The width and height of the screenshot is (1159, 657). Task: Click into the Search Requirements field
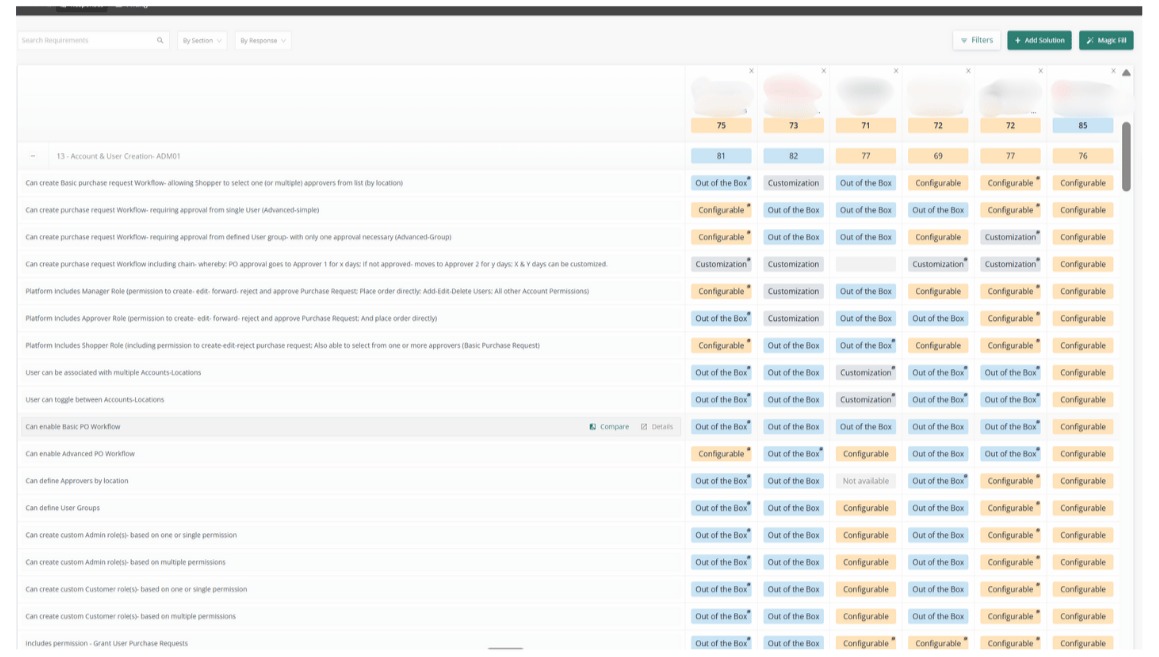click(x=85, y=41)
